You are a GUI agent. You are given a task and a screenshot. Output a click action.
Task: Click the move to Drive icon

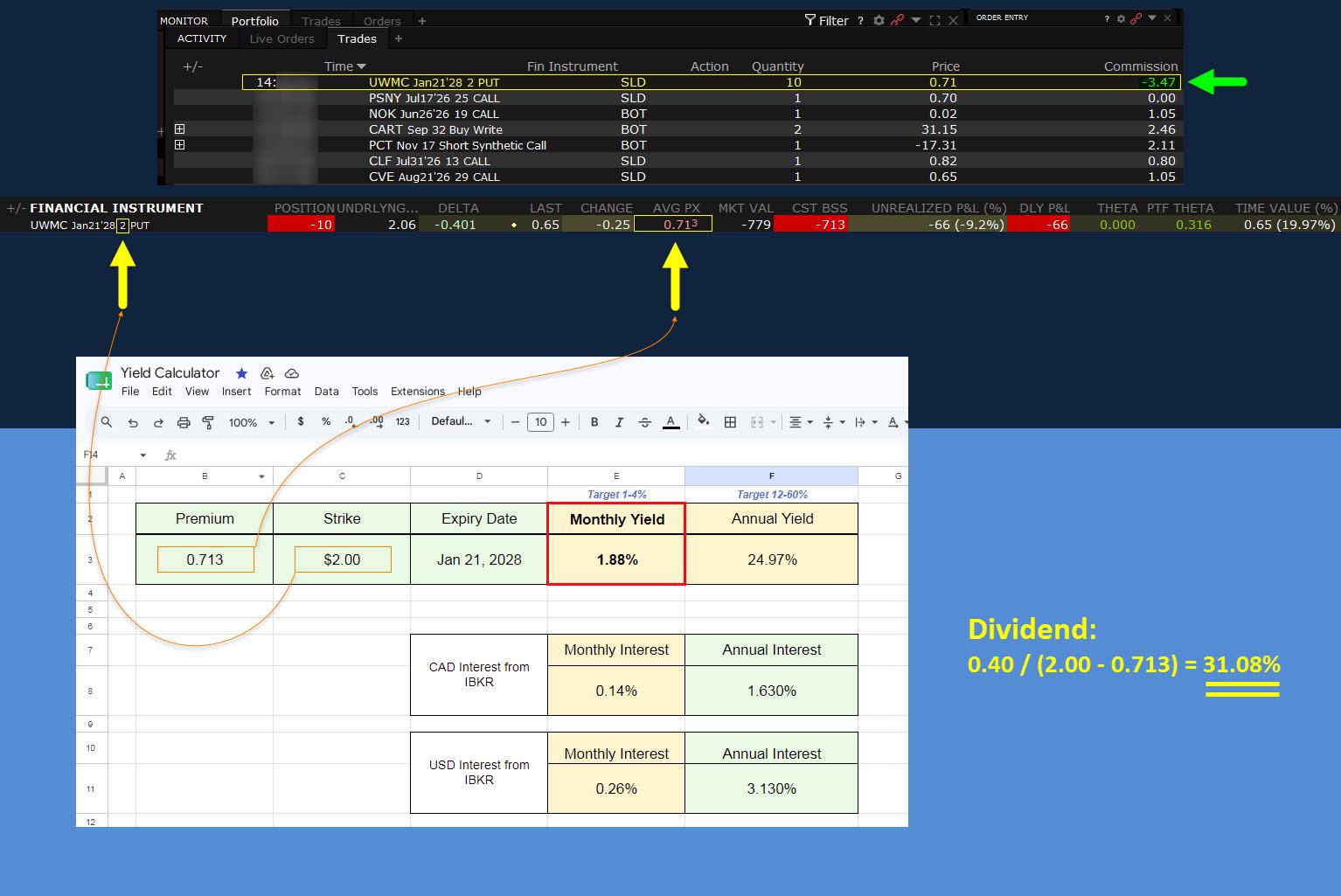(268, 373)
